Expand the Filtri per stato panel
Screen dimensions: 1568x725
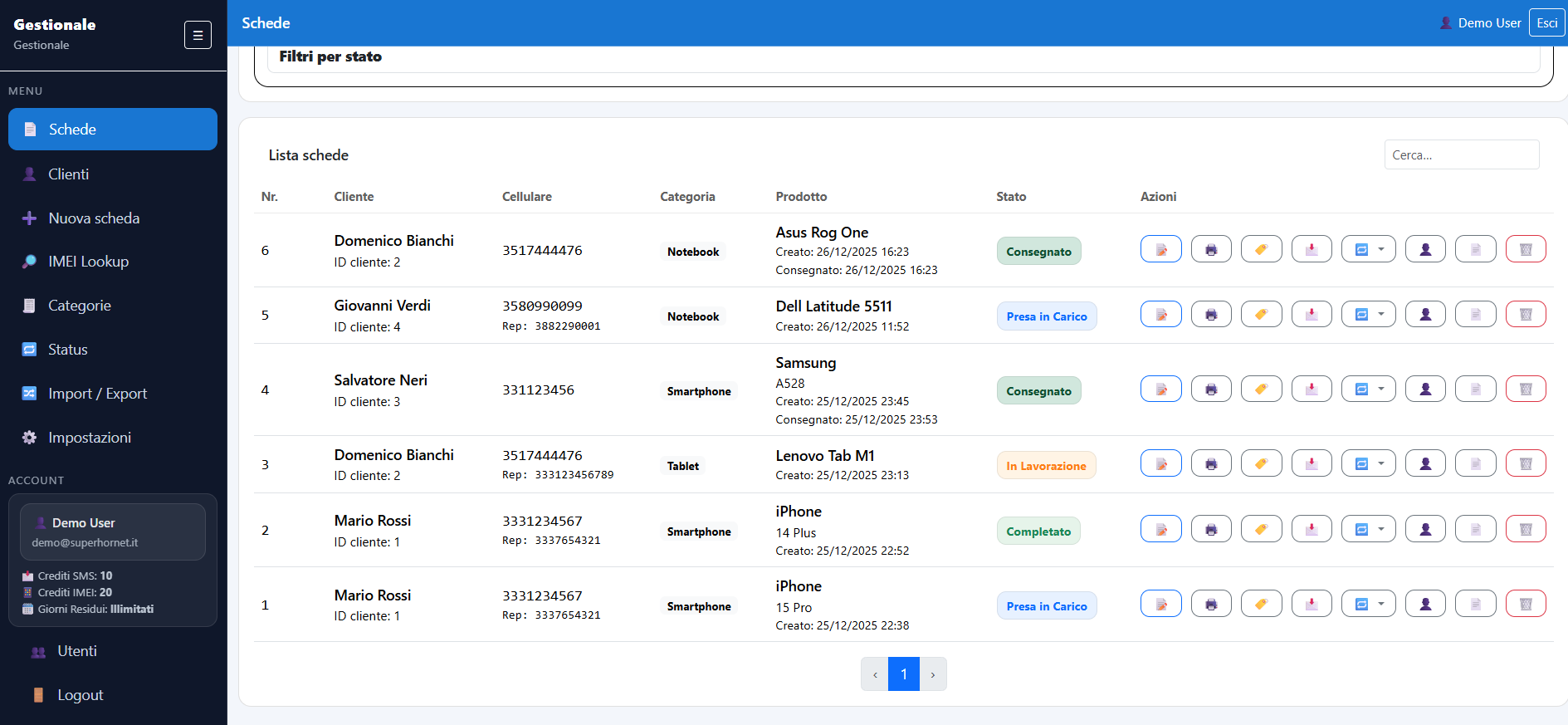tap(330, 56)
